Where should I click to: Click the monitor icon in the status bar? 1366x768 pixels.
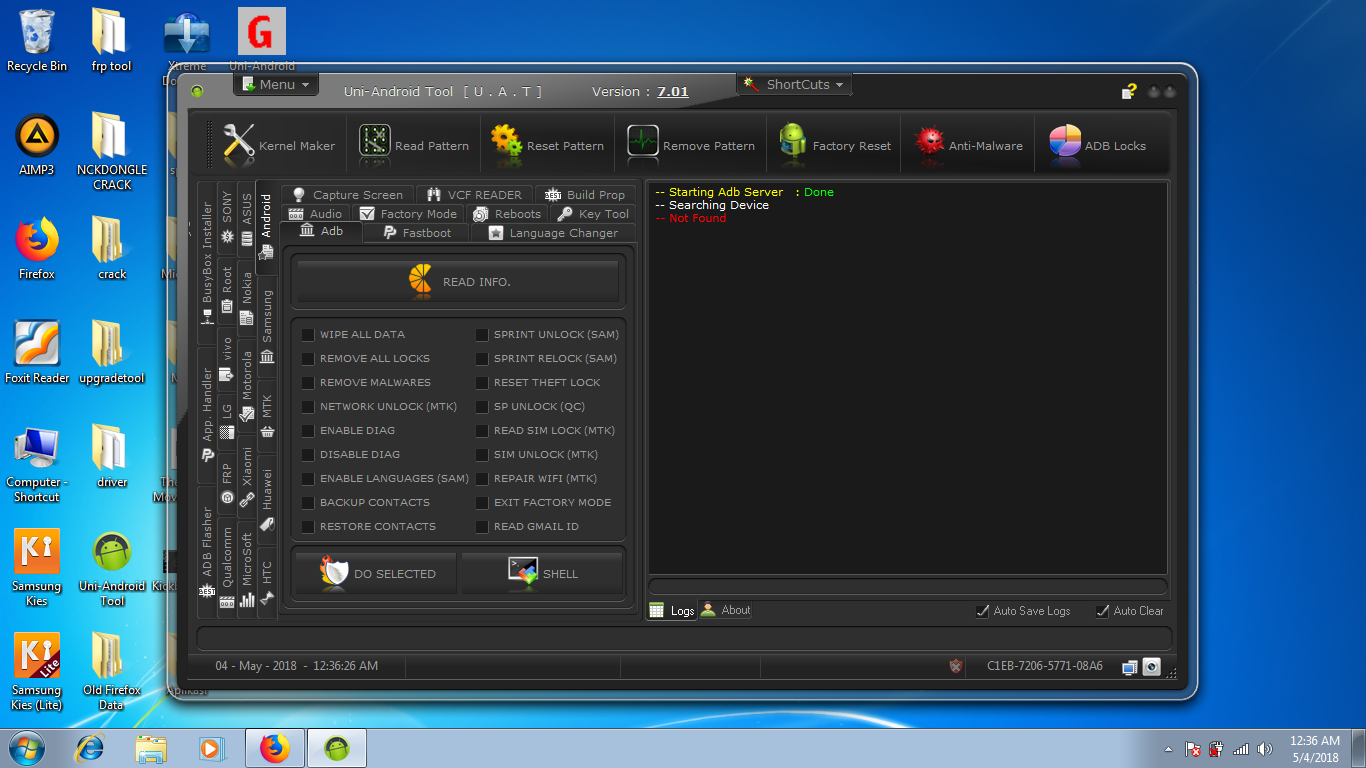pyautogui.click(x=1130, y=667)
